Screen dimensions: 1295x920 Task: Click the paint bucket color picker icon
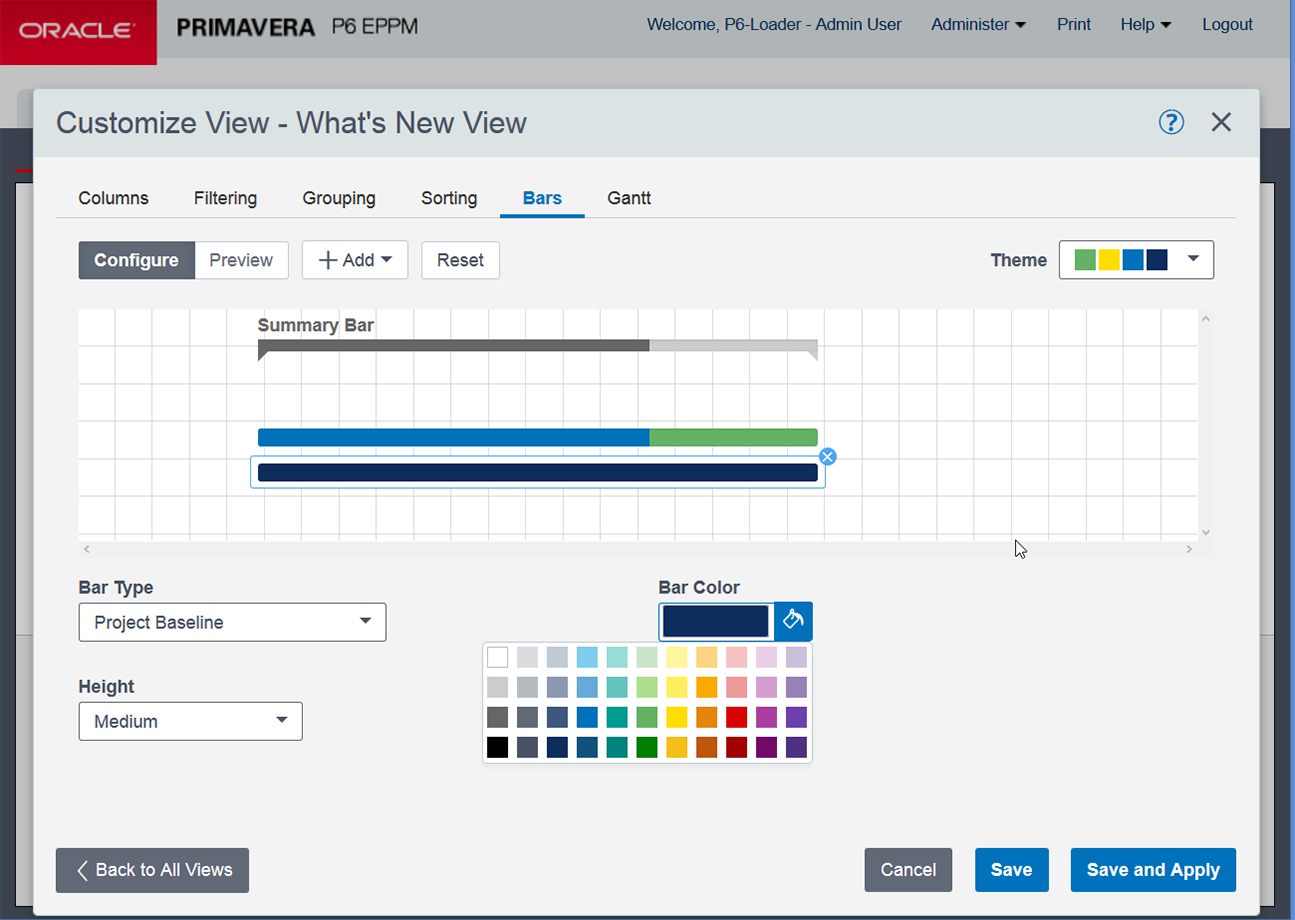point(793,621)
